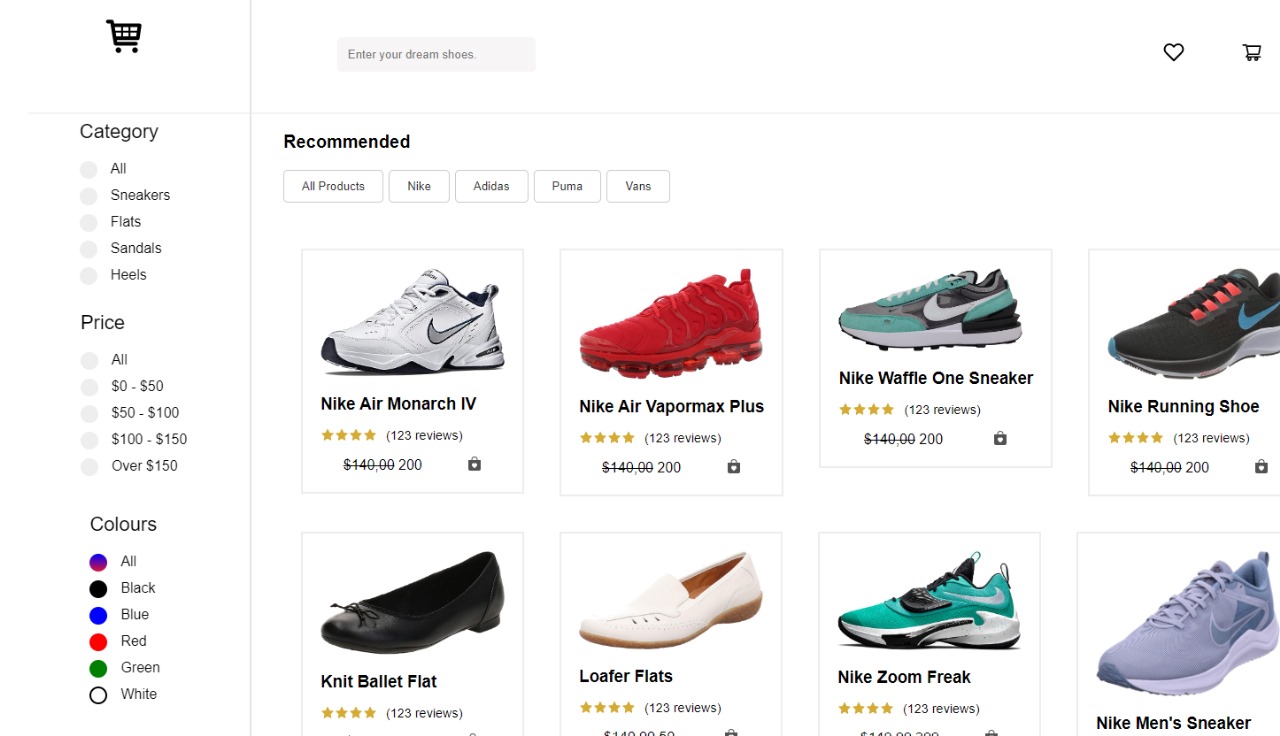Filter products by Puma
1280x736 pixels.
[x=567, y=186]
